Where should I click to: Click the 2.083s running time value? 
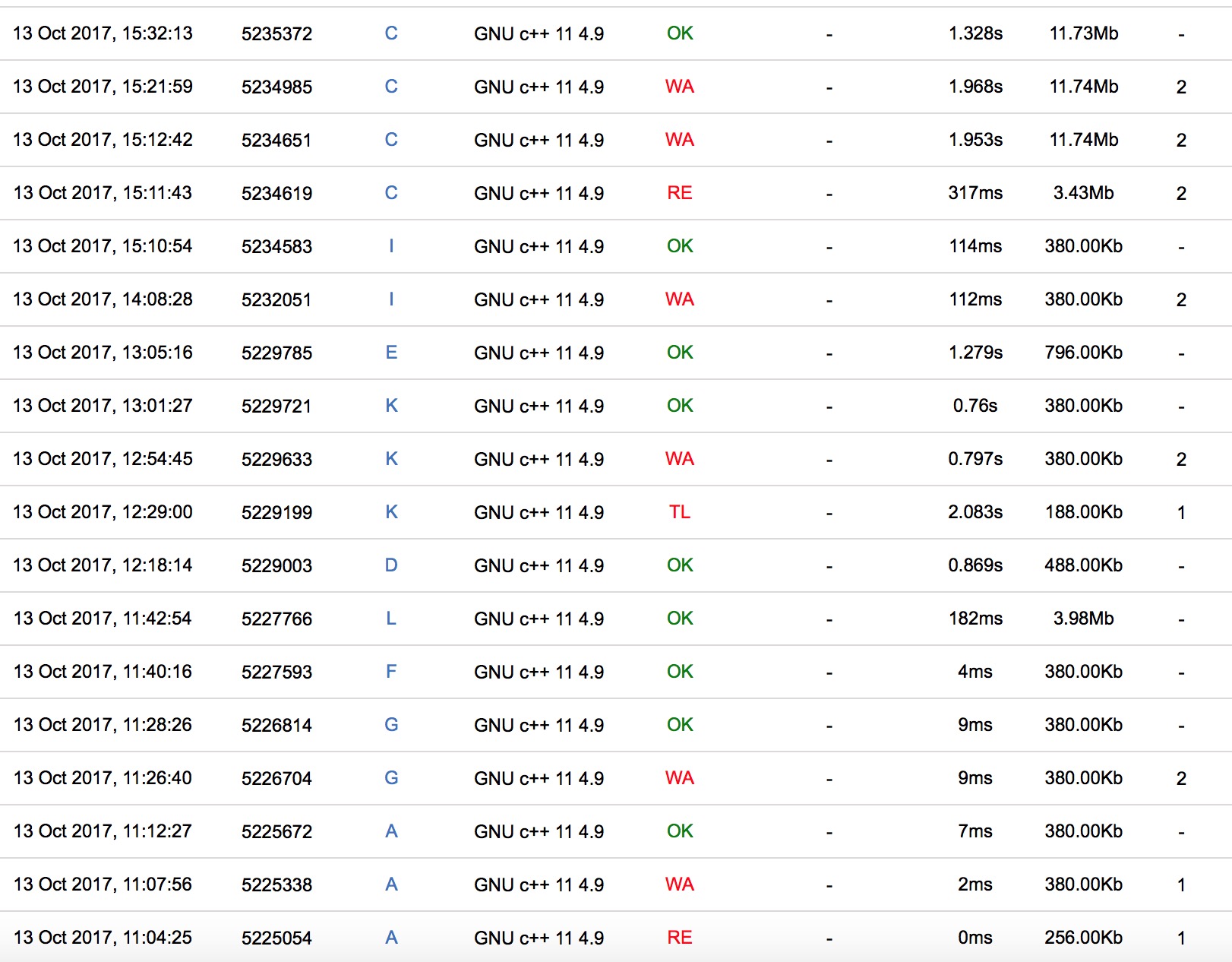pyautogui.click(x=975, y=512)
